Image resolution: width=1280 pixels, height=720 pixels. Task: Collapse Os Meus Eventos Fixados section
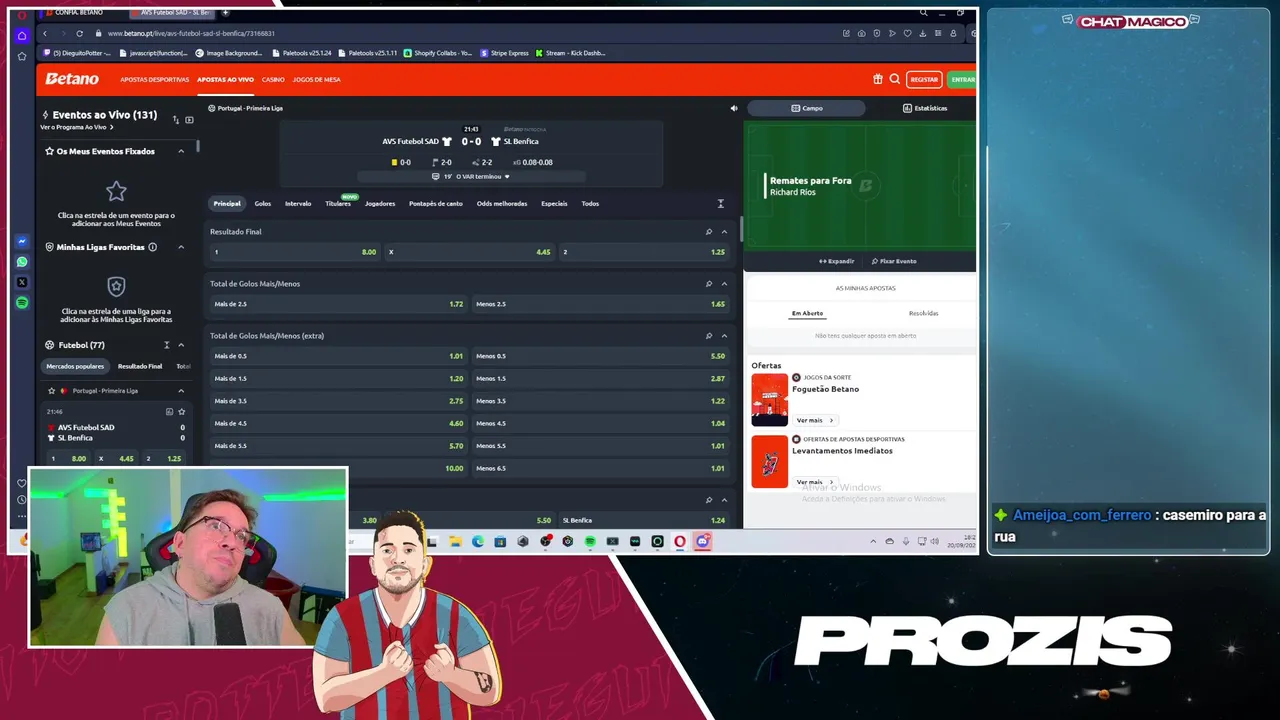(x=181, y=151)
